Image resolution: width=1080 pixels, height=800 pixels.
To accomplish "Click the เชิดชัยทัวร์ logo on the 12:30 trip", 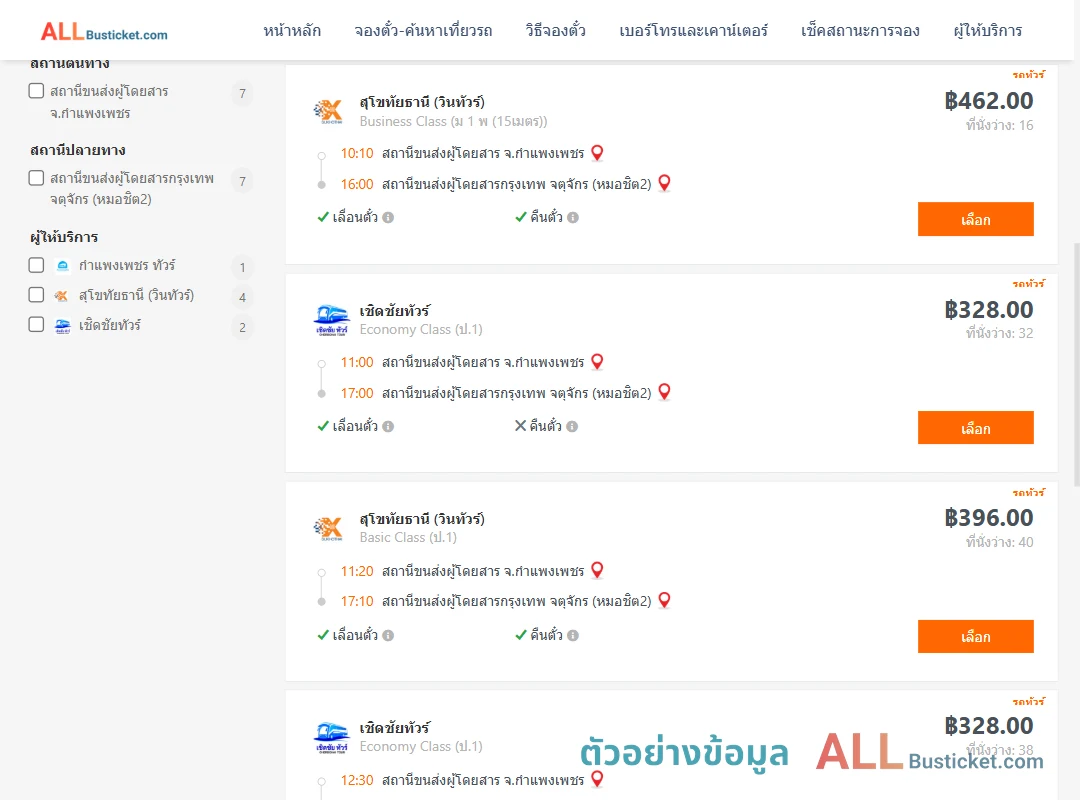I will (331, 737).
